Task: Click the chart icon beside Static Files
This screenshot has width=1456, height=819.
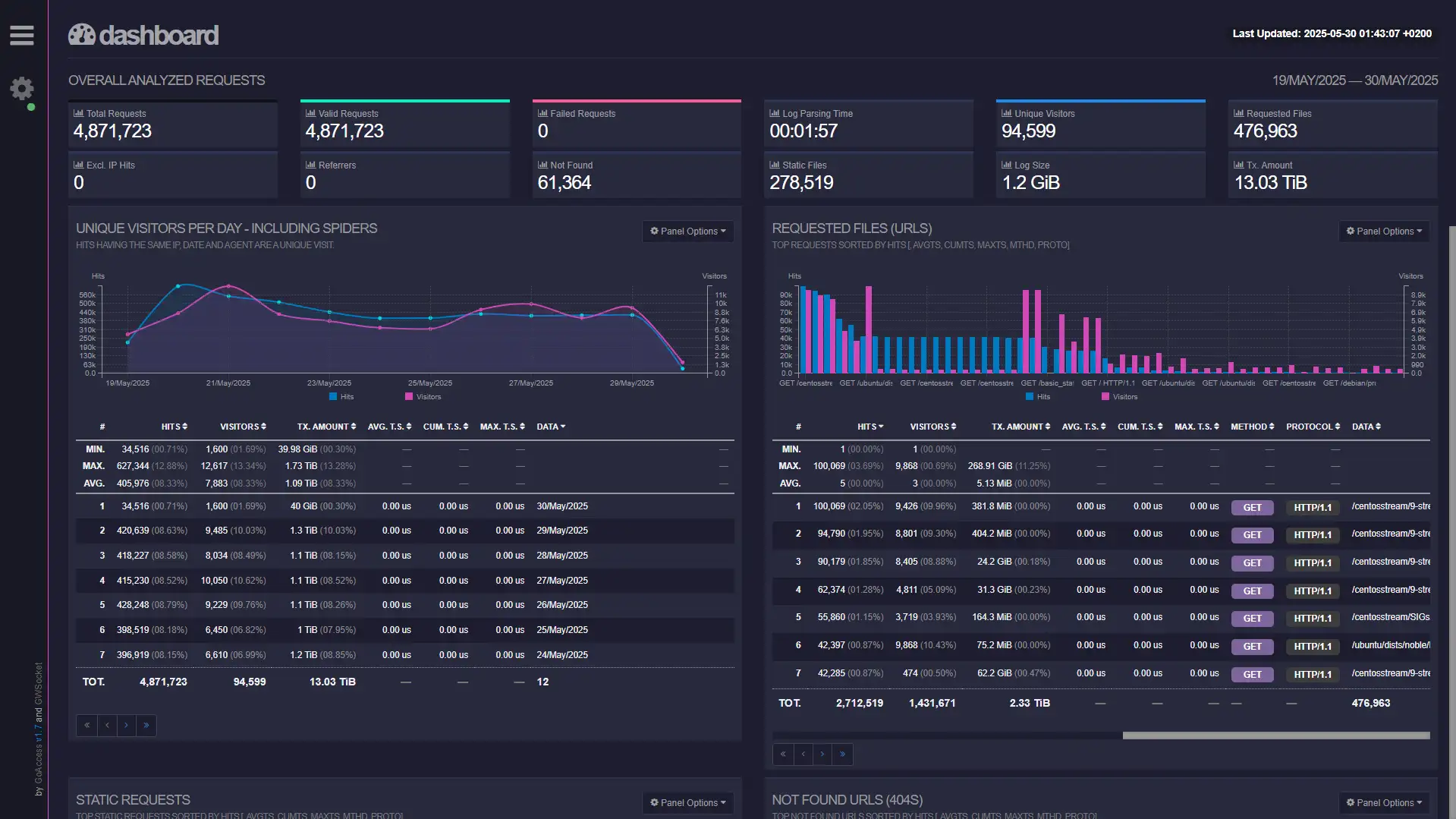Action: 773,165
